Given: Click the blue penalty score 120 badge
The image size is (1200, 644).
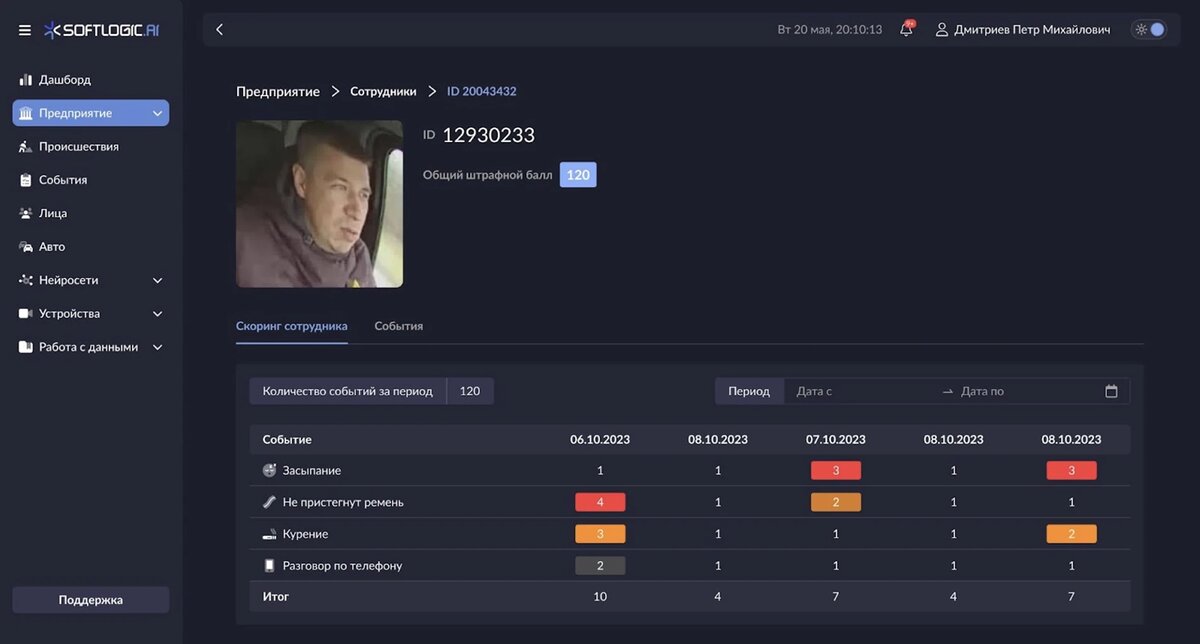Looking at the screenshot, I should click(578, 175).
